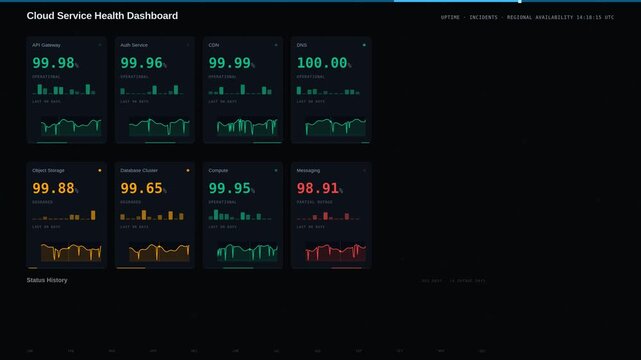This screenshot has width=641, height=360.
Task: Click the DNS 90-day bar chart
Action: pos(328,89)
